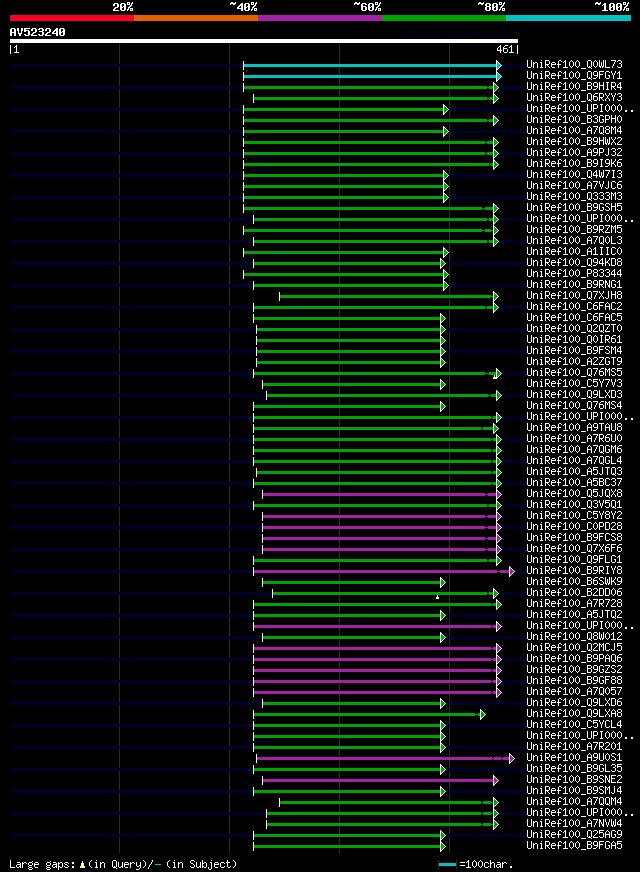Viewport: 640px width, 872px height.
Task: Click the green alignment bar for Q94KD8
Action: (348, 264)
